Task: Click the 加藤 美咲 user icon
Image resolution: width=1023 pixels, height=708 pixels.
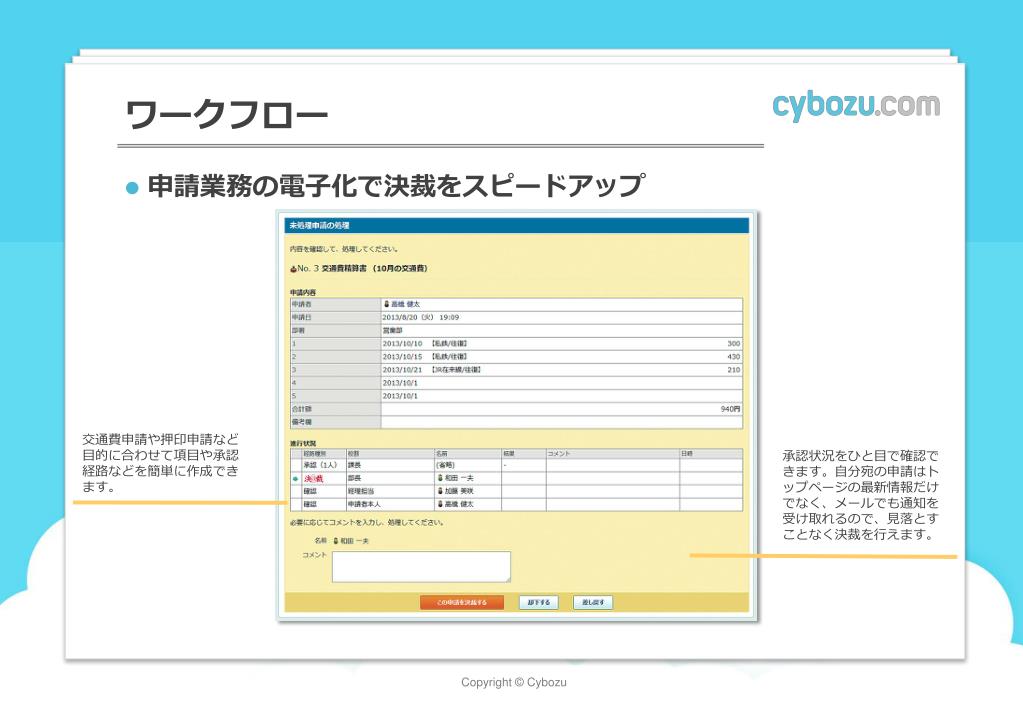Action: pyautogui.click(x=440, y=491)
